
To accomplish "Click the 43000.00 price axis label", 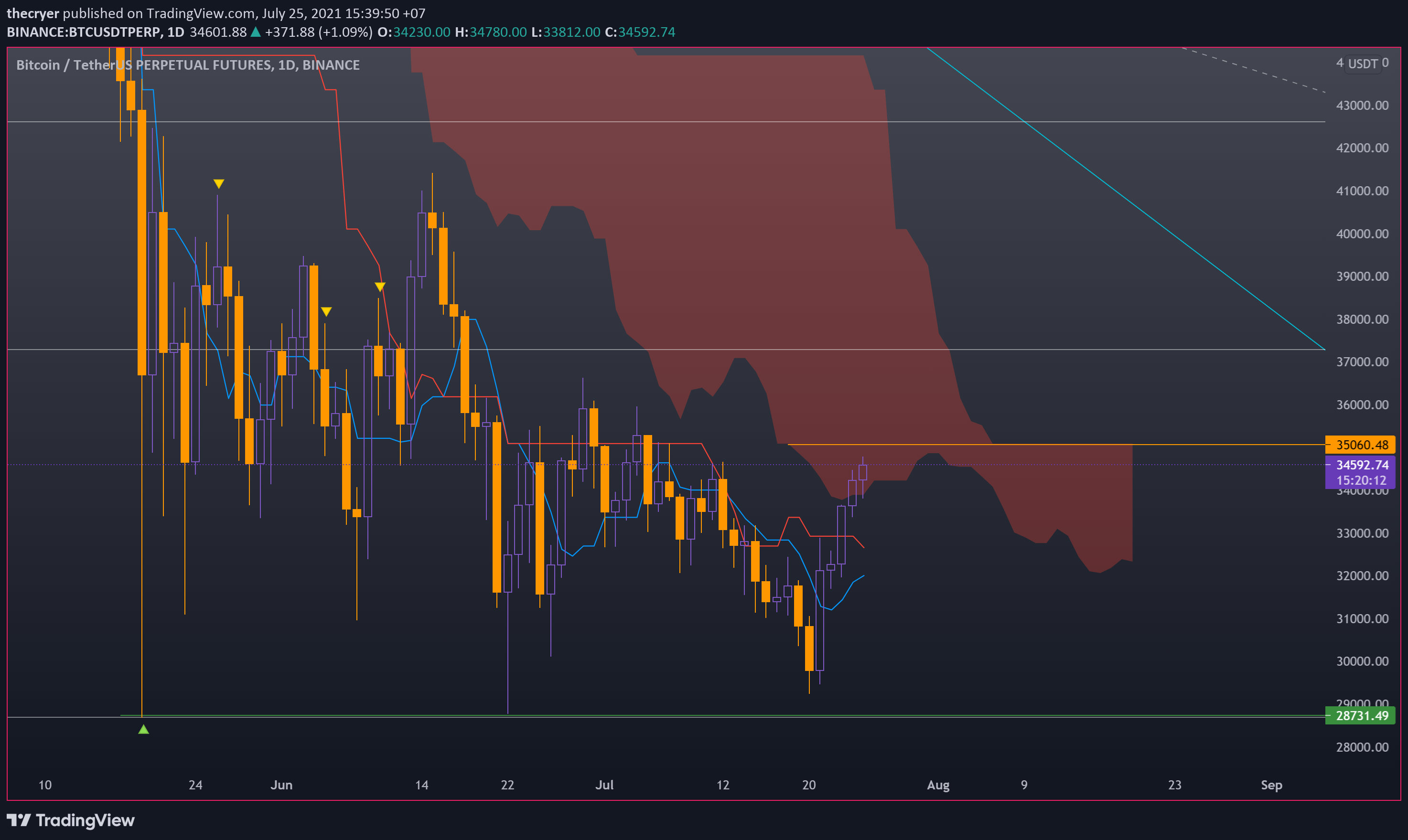I will [x=1362, y=105].
